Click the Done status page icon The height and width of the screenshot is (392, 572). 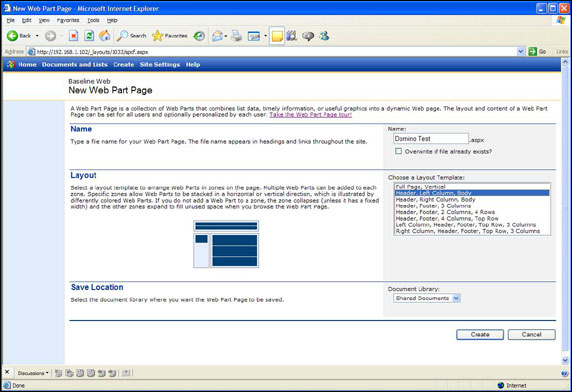(7, 385)
